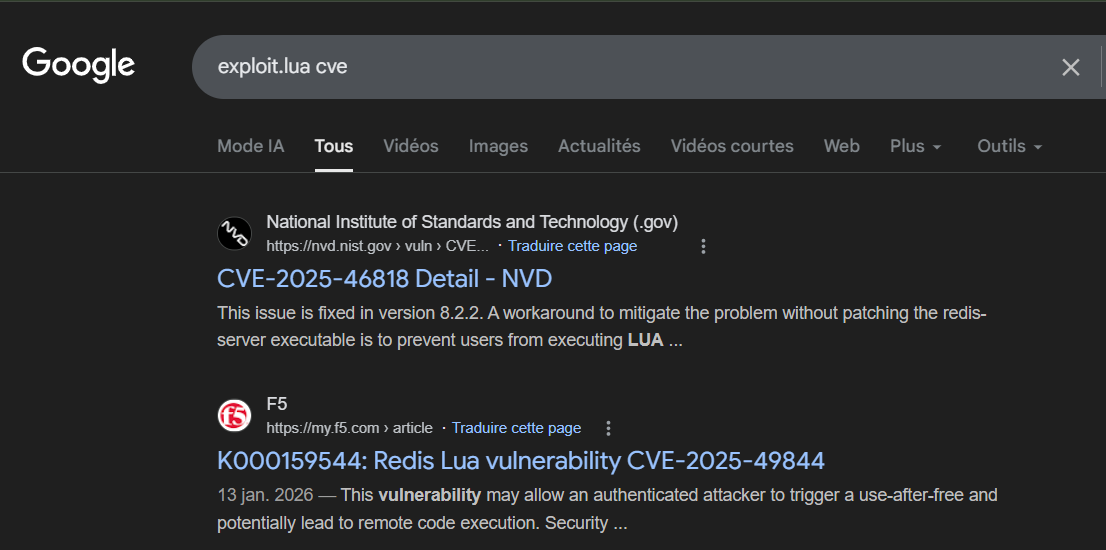Open the K000159544 Redis Lua vulnerability result

point(521,461)
